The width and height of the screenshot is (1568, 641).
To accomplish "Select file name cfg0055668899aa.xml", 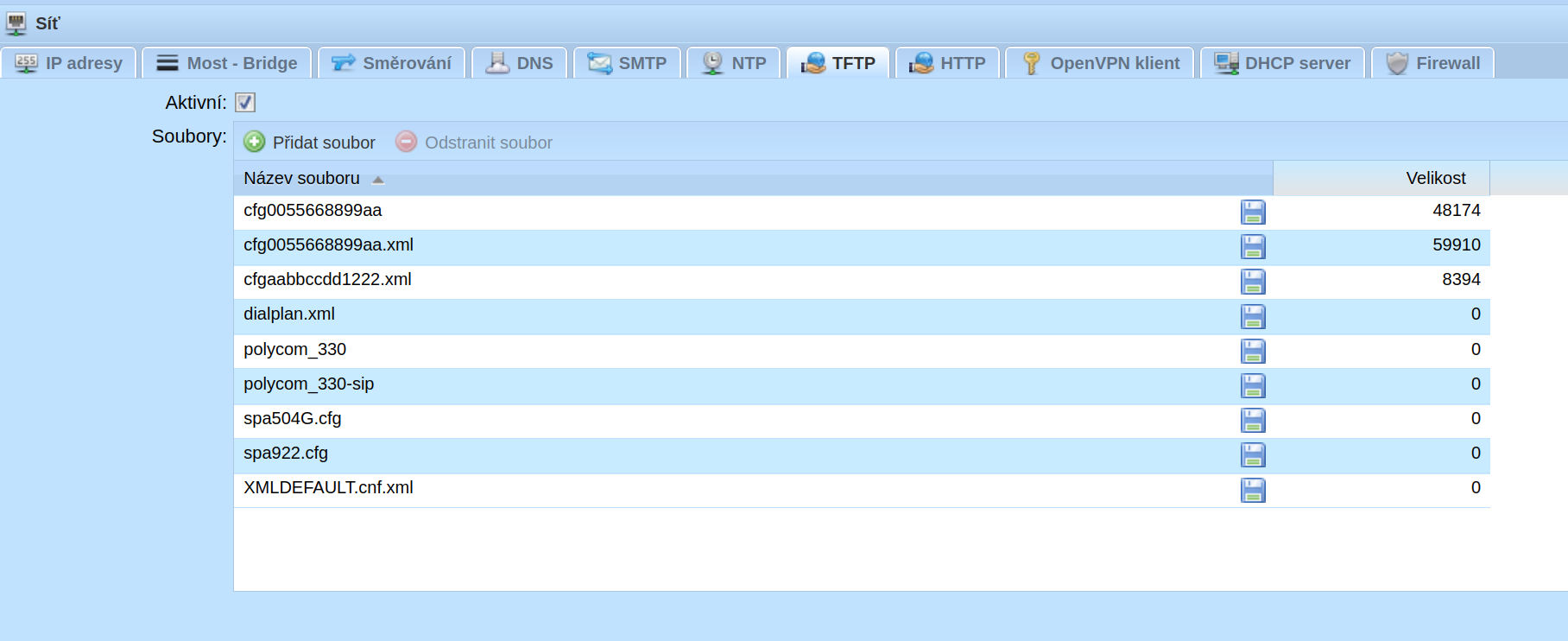I will click(328, 245).
